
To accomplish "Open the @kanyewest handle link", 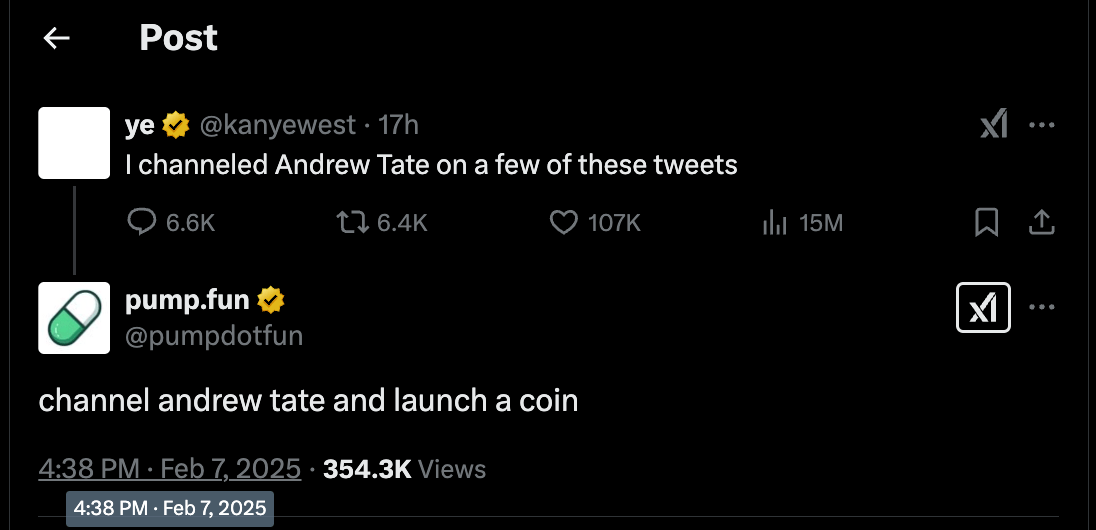I will coord(277,125).
